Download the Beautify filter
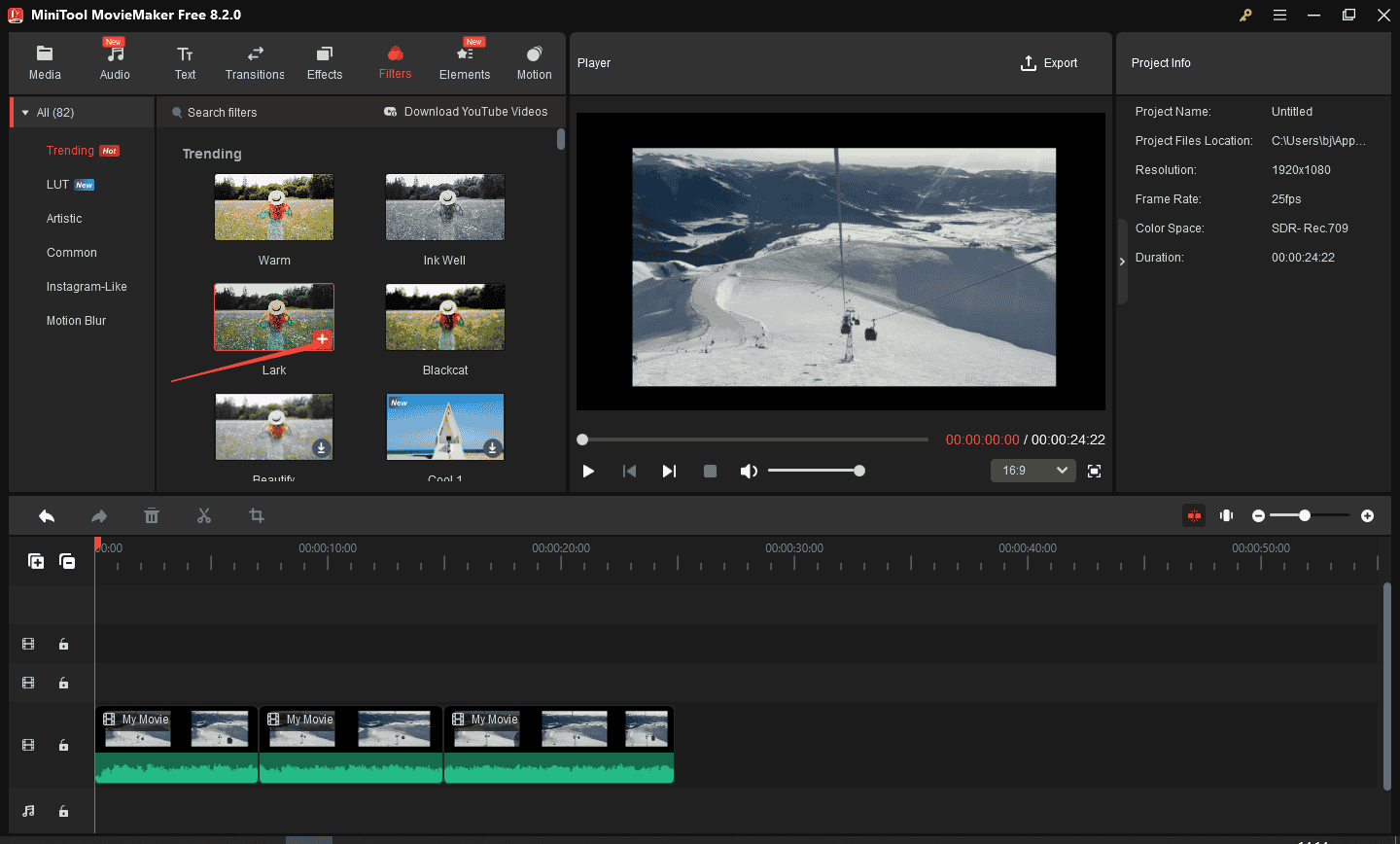This screenshot has height=844, width=1400. click(x=321, y=448)
